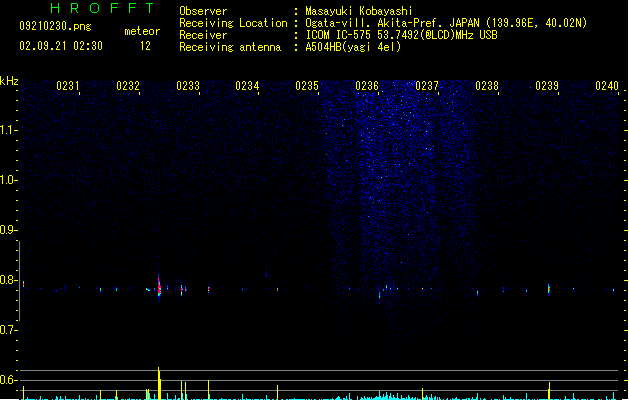Click the 'Observer' field label
629x400 pixels.
[203, 11]
